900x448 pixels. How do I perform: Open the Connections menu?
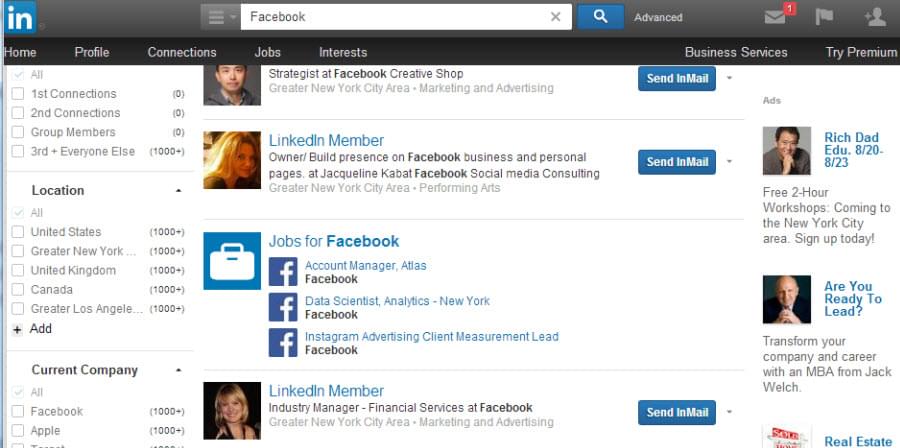(182, 52)
